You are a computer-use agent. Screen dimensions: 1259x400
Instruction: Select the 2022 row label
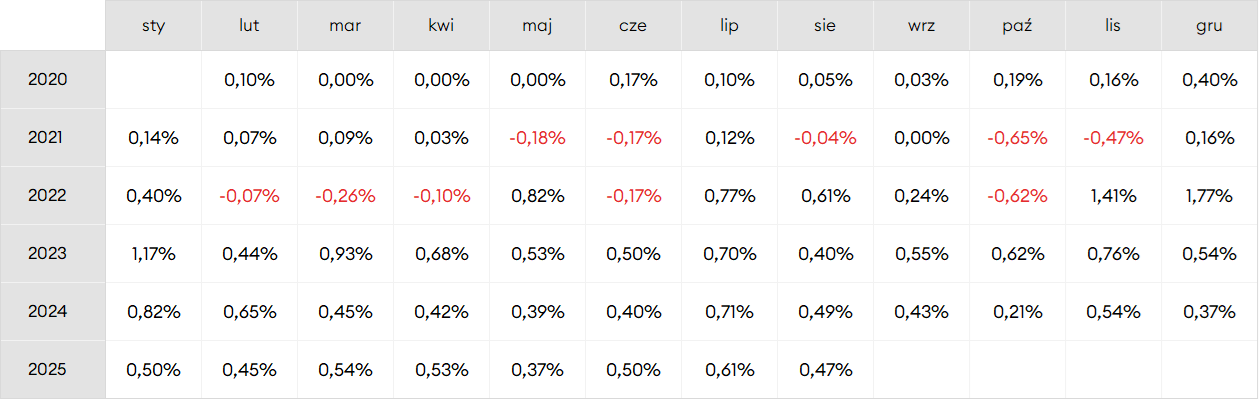[47, 195]
